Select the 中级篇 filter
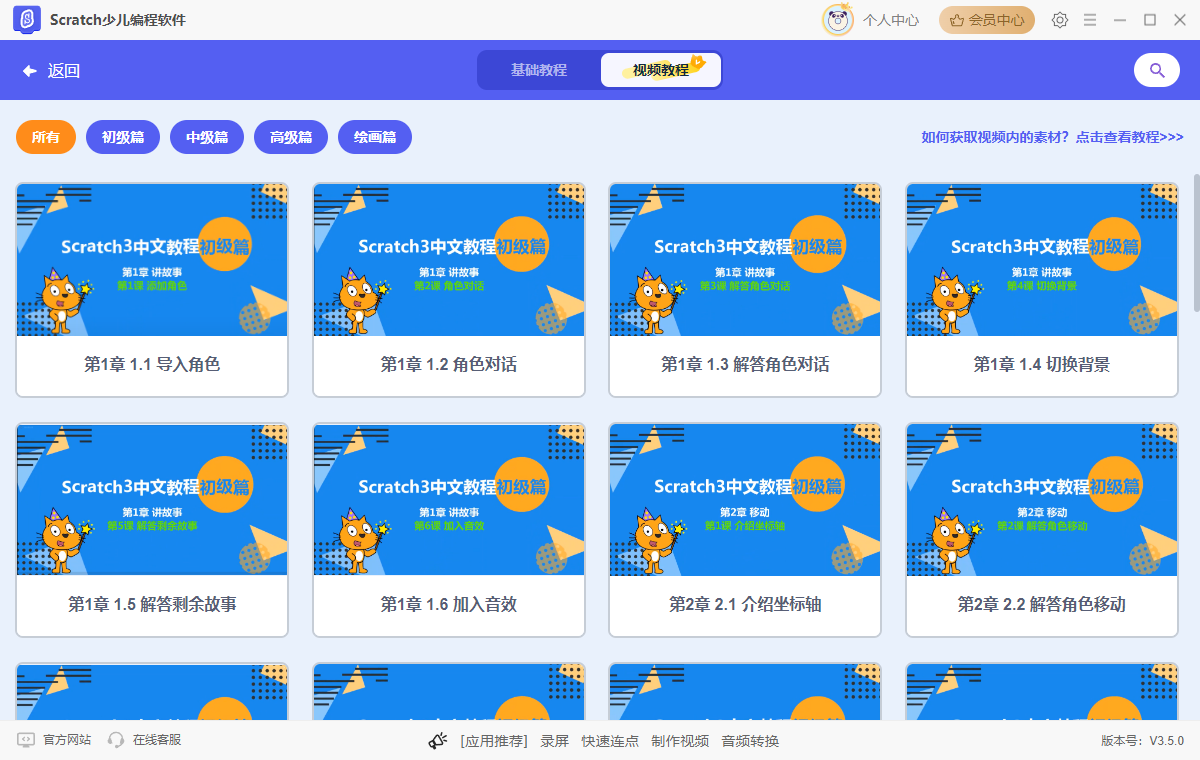 tap(206, 137)
